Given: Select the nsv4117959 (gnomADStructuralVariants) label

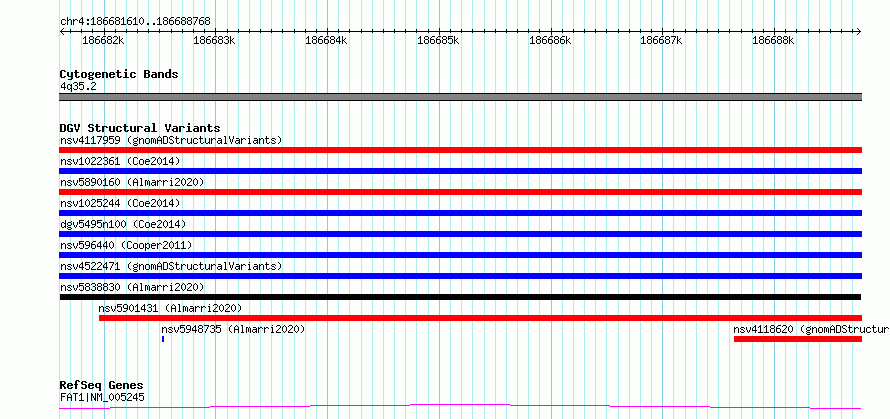Looking at the screenshot, I should tap(171, 140).
